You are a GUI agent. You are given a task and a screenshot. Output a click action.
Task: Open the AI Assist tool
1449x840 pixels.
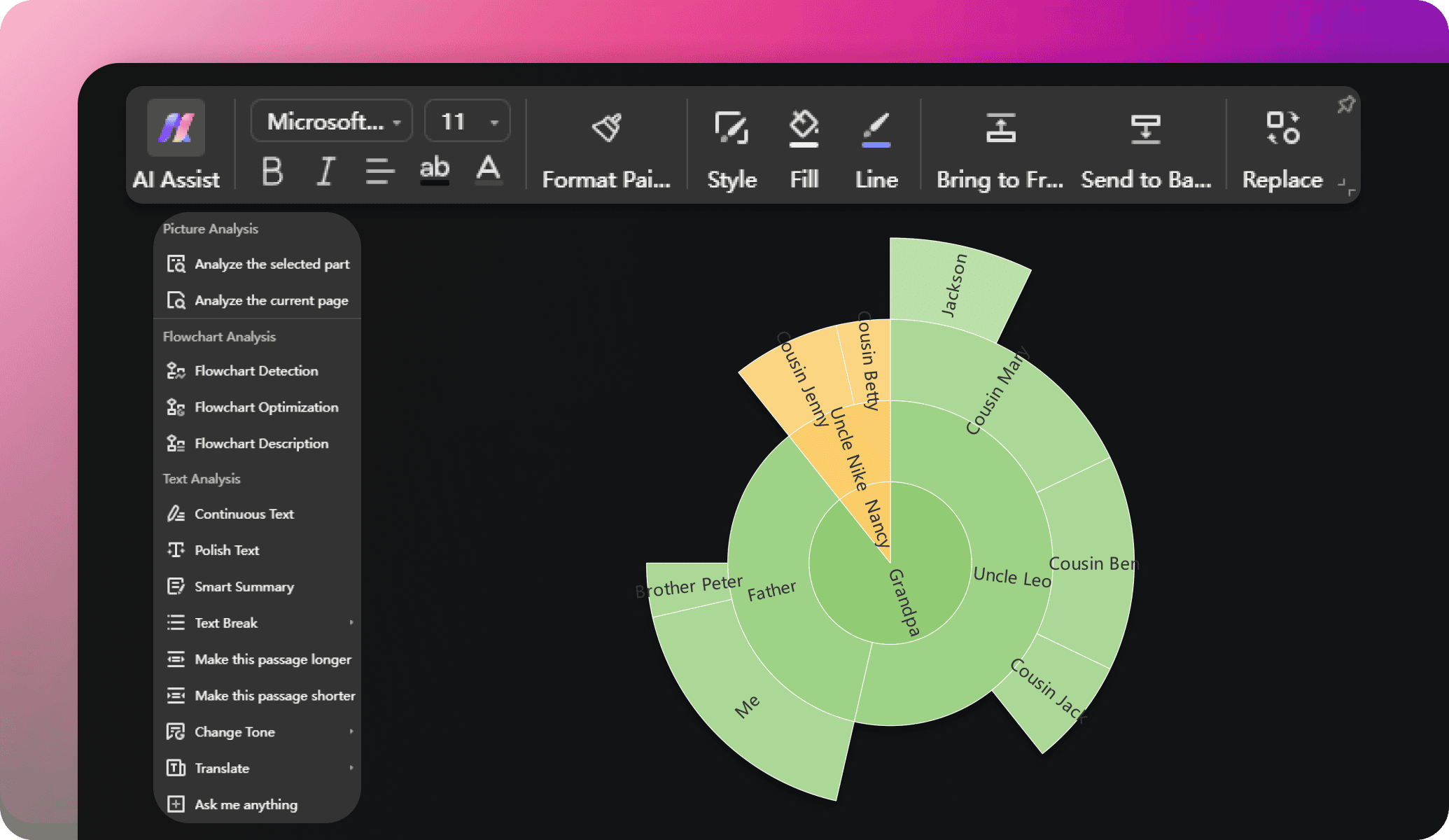tap(176, 145)
